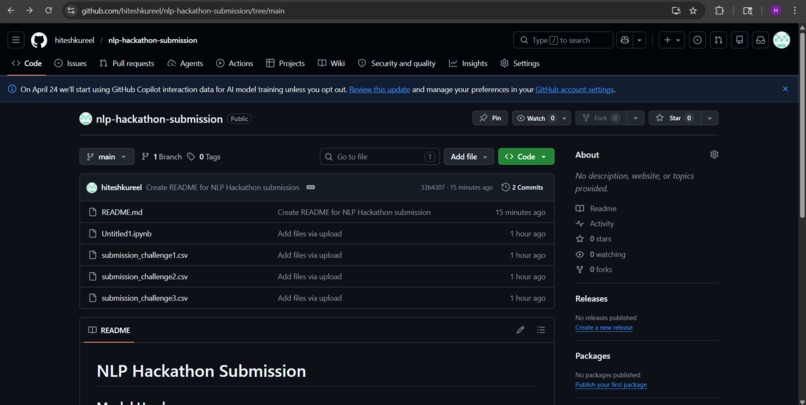This screenshot has width=806, height=405.
Task: View the Insights tab
Action: pos(468,63)
